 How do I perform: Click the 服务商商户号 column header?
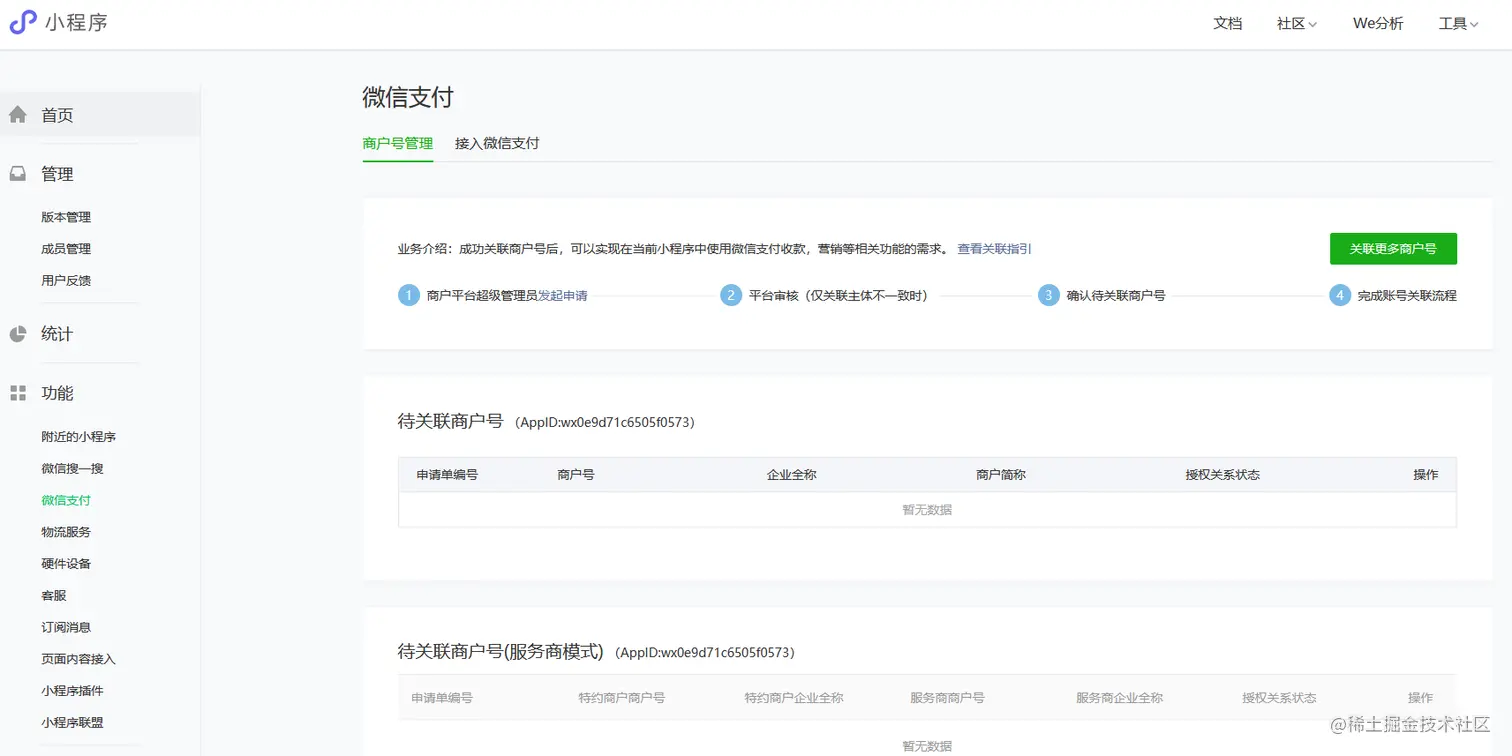point(947,698)
